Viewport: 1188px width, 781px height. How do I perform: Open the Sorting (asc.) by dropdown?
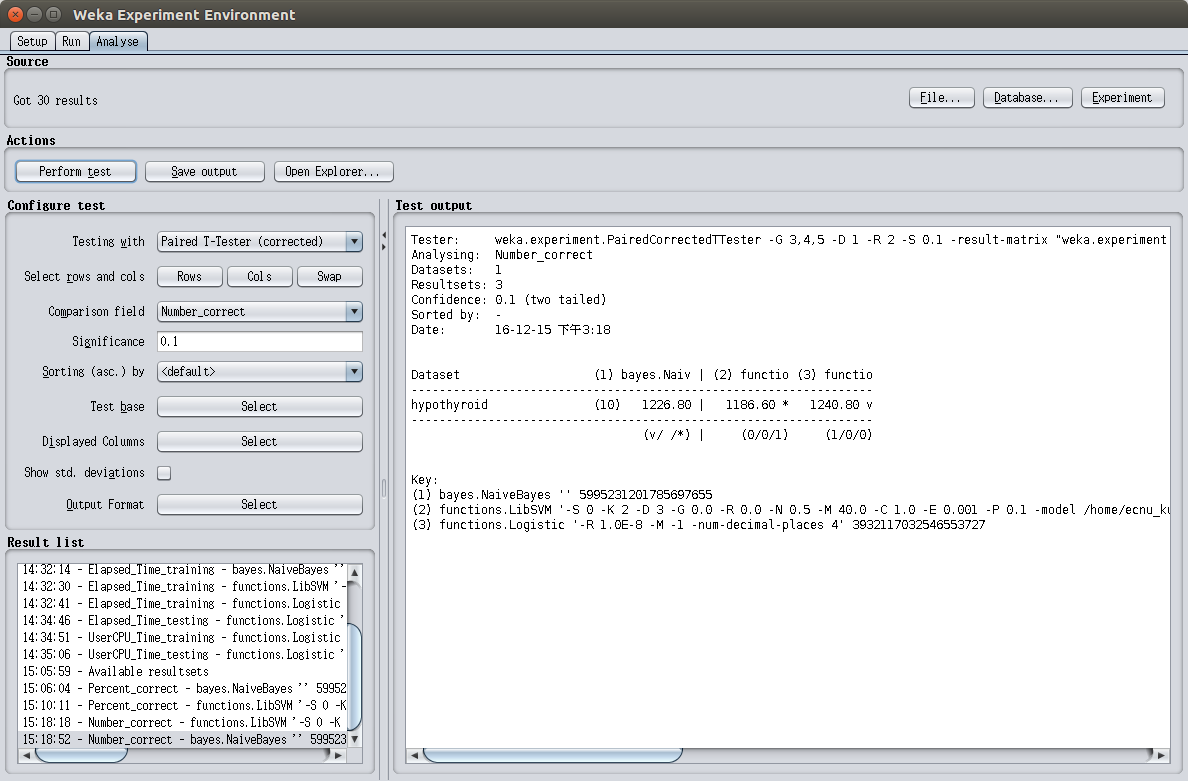click(x=259, y=372)
